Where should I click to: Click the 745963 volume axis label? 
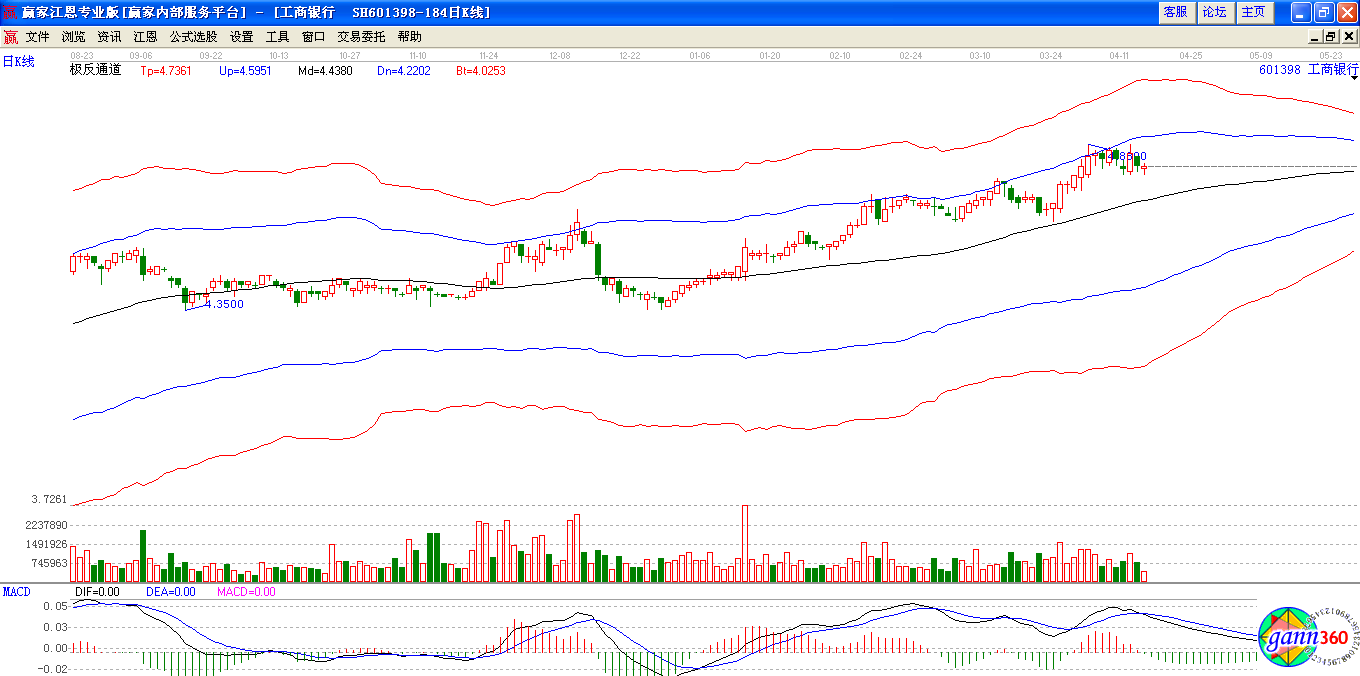(48, 563)
